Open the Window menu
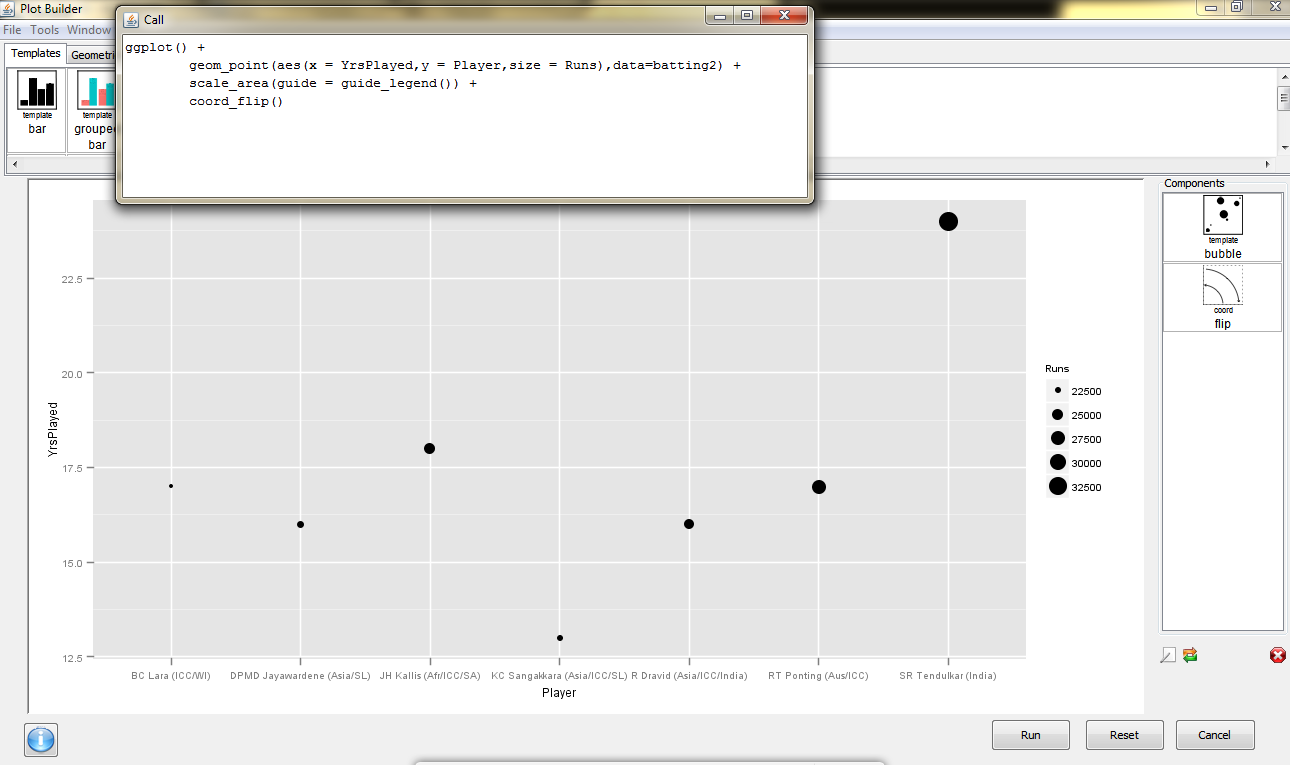The image size is (1290, 765). [x=88, y=30]
